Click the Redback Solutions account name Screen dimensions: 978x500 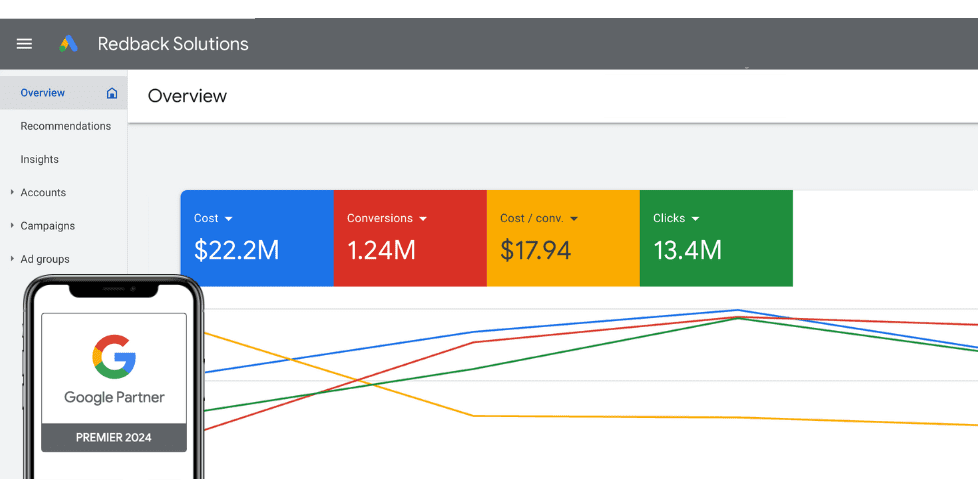click(173, 44)
